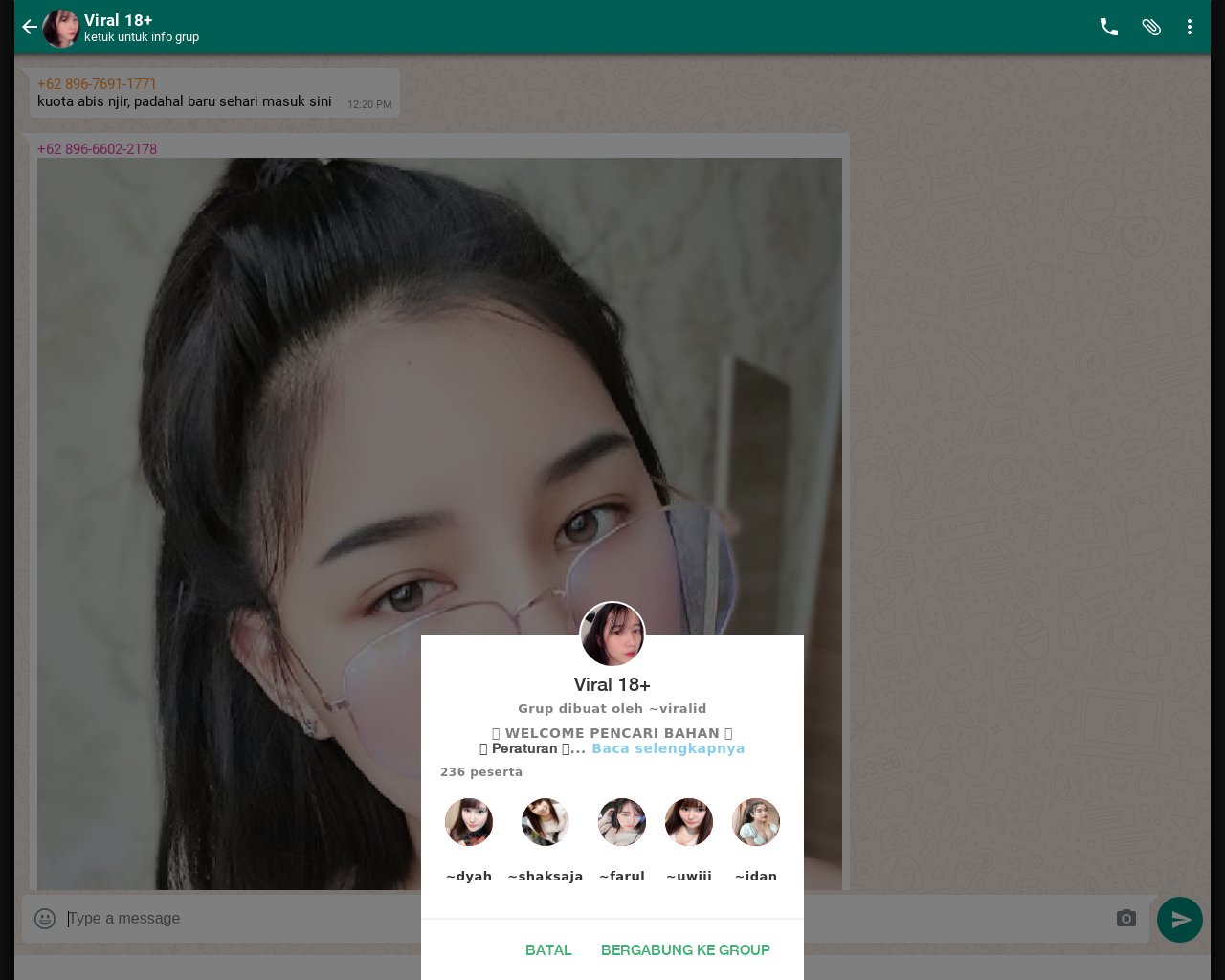Send the message with the round send button

click(1180, 920)
